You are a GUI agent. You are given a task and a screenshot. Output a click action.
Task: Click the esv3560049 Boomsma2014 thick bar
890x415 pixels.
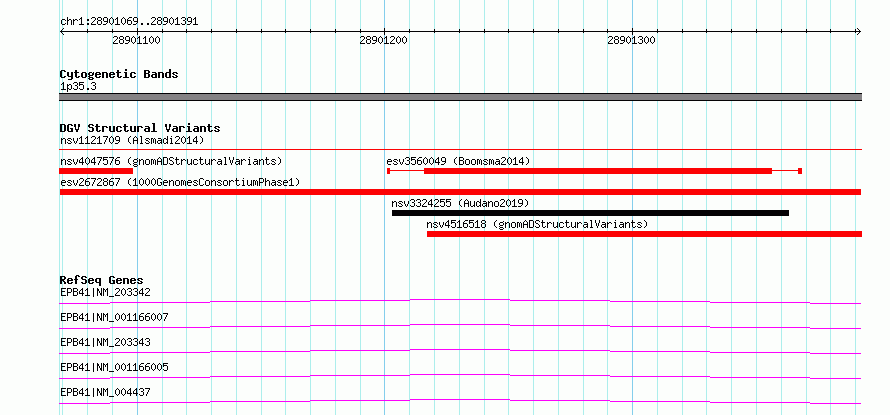[x=598, y=171]
